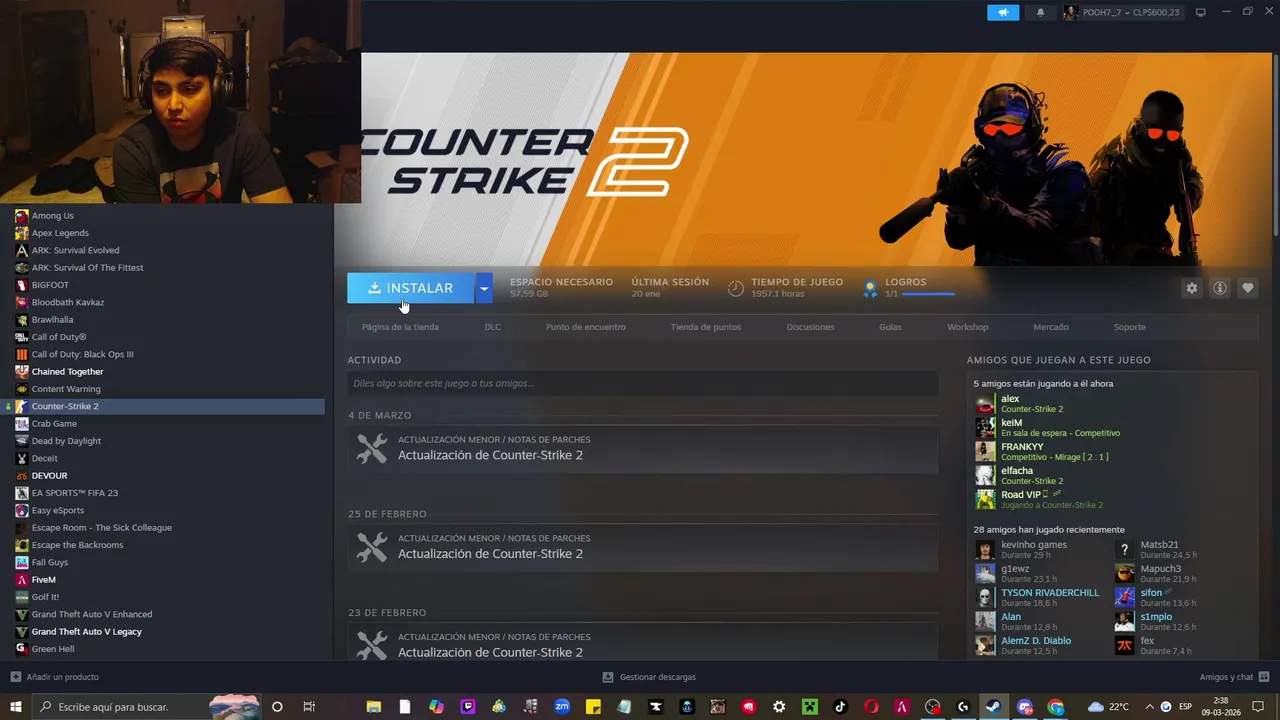This screenshot has height=720, width=1280.
Task: Click the activity text box for friends
Action: 642,383
